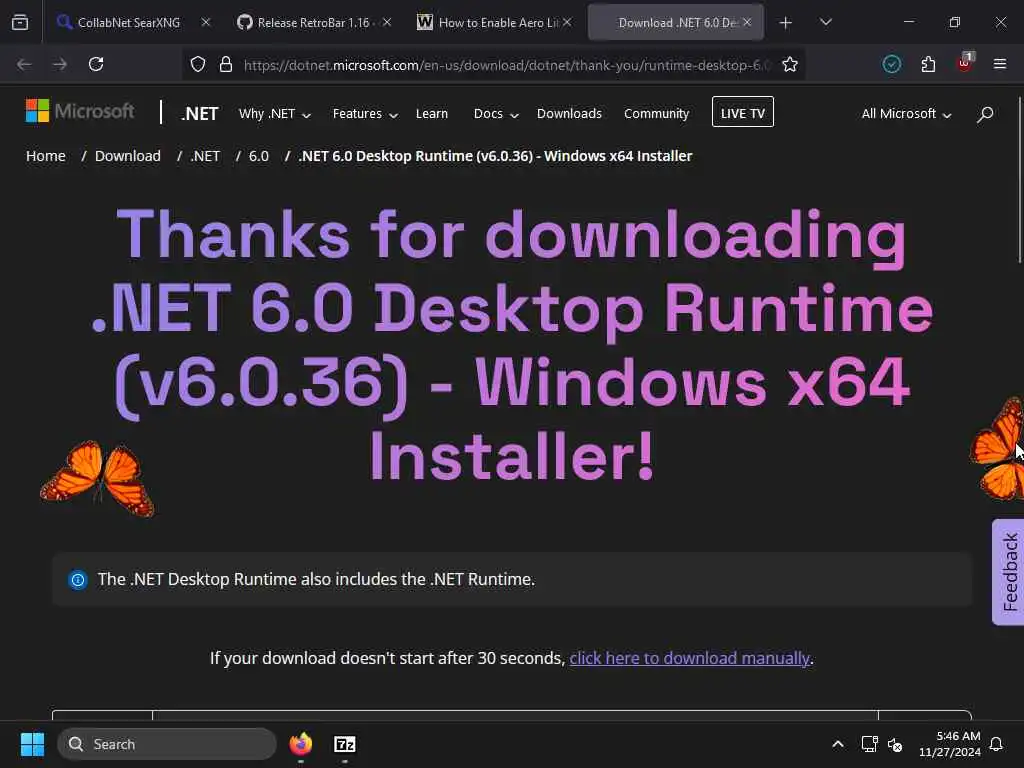Show site security padlock info
The width and height of the screenshot is (1024, 768).
(x=226, y=64)
